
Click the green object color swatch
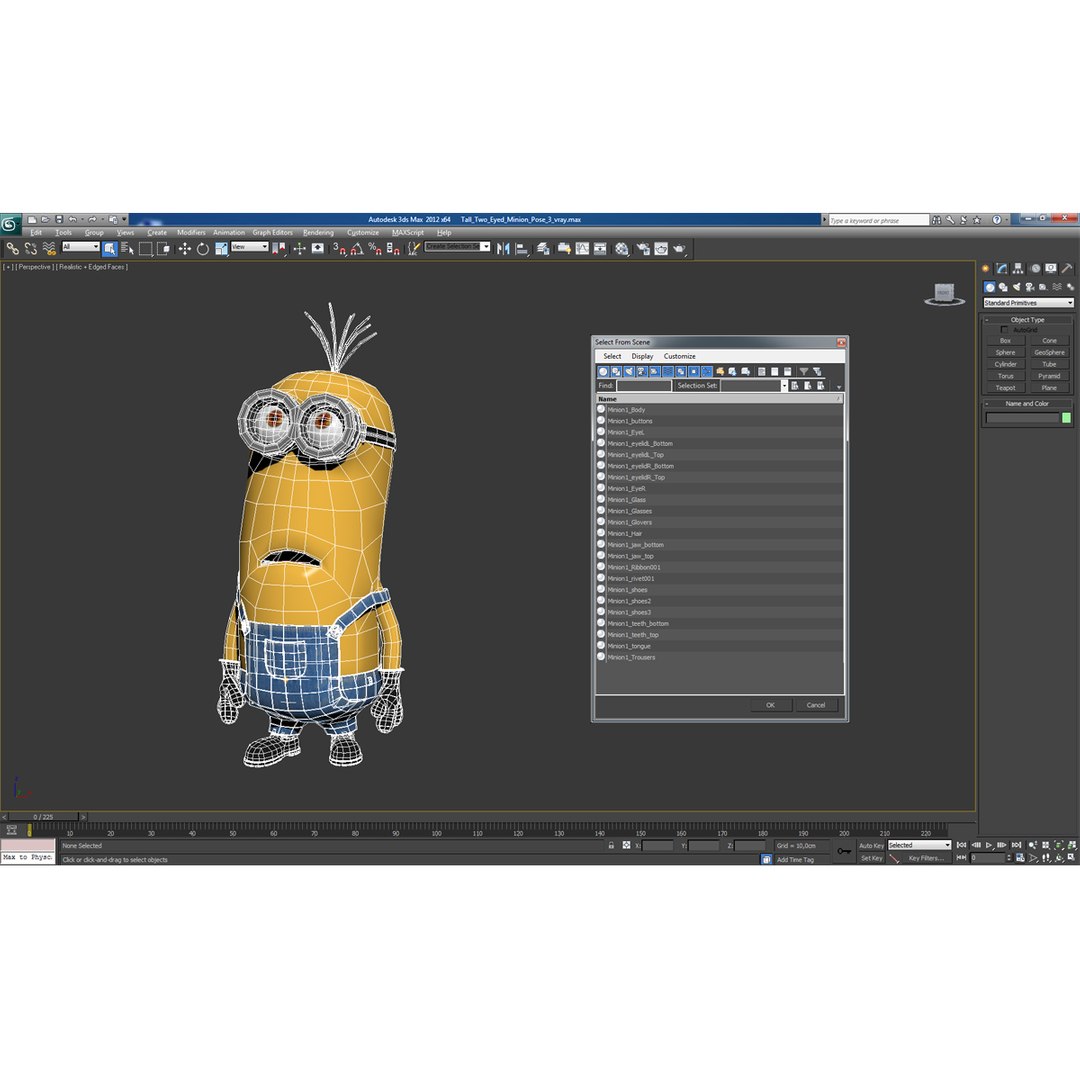(x=1066, y=418)
